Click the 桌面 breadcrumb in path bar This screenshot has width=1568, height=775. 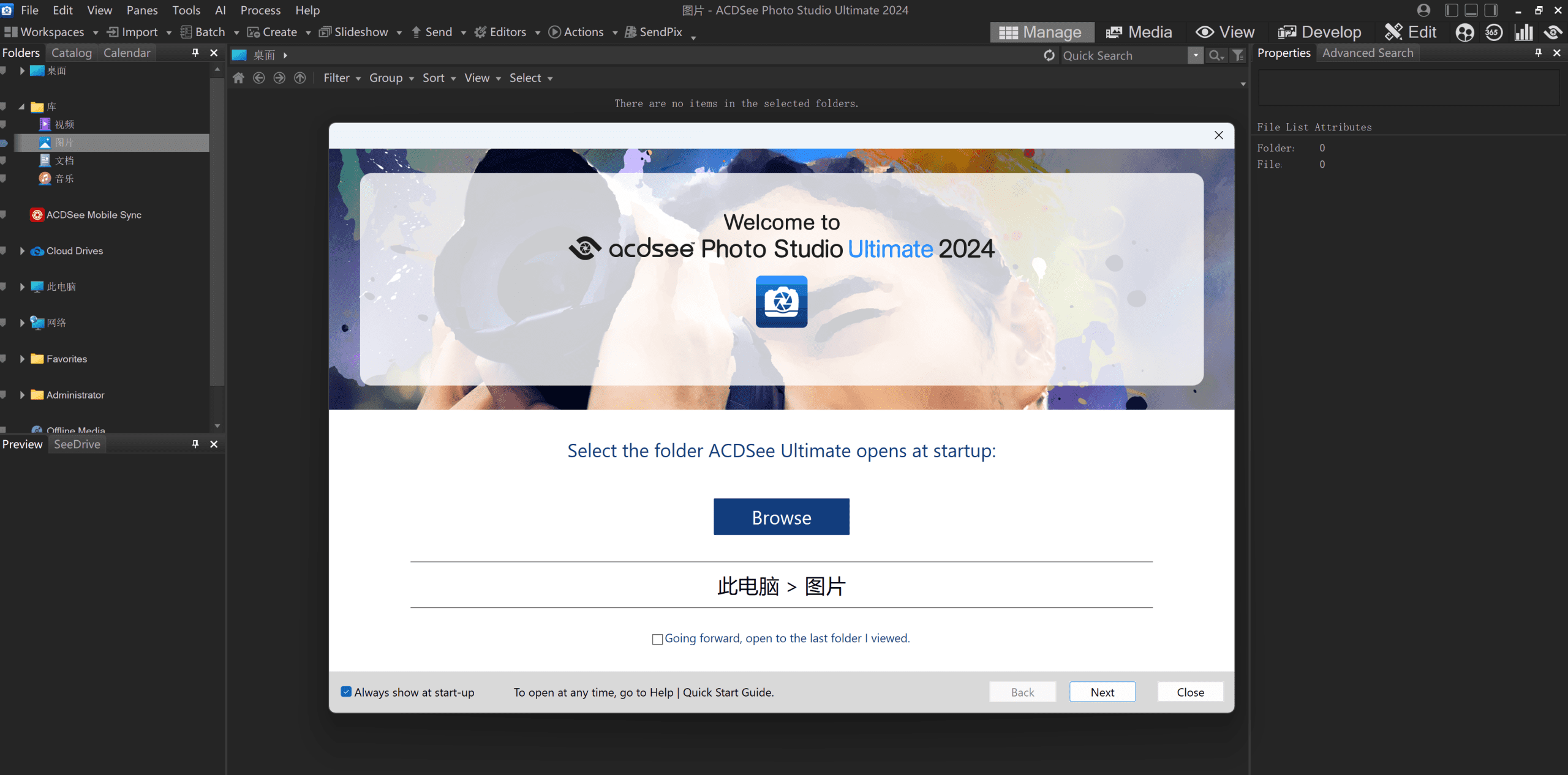click(x=264, y=55)
